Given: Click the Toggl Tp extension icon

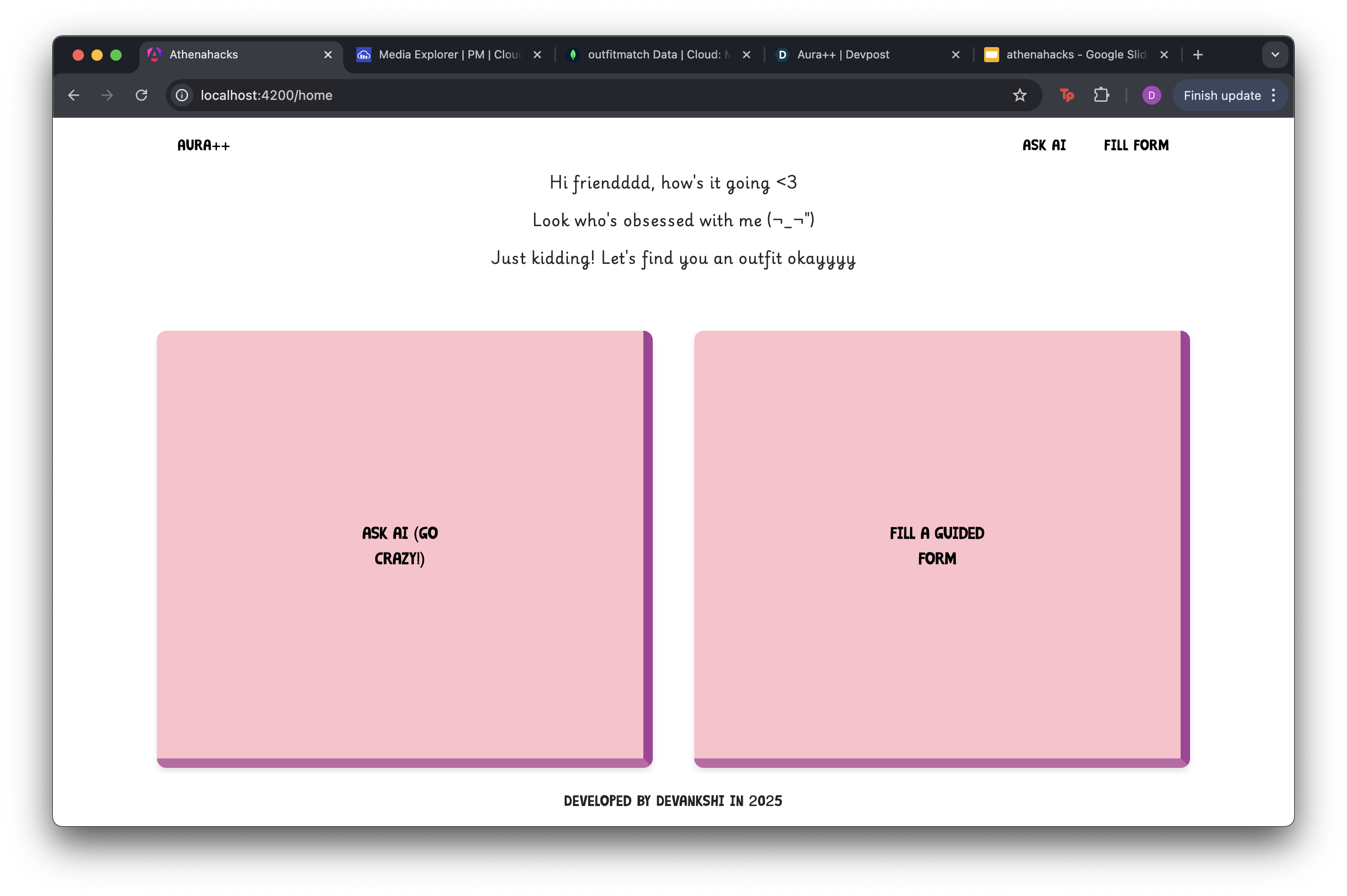Looking at the screenshot, I should [1066, 95].
